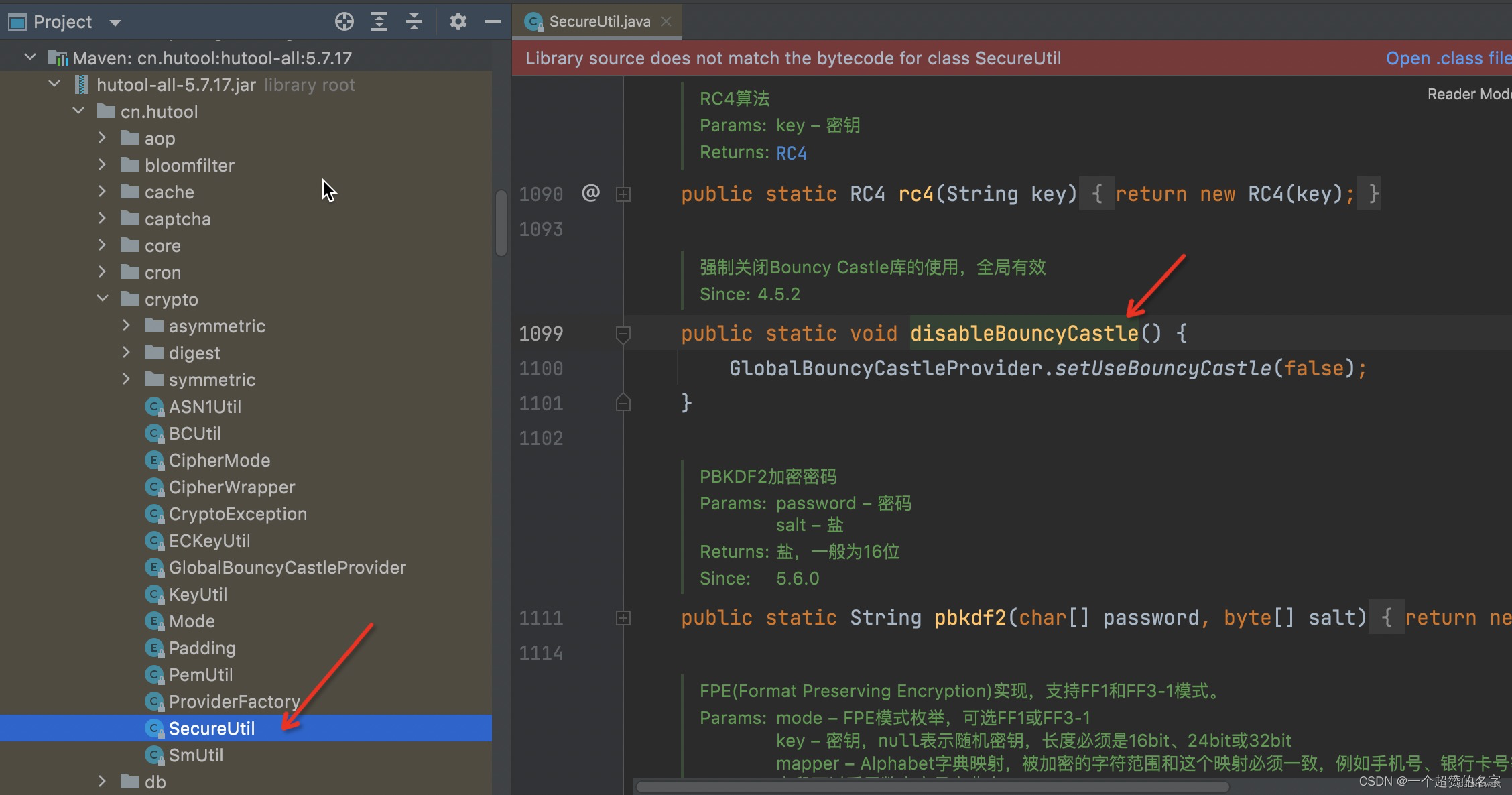
Task: Select the SecureUtil.java editor tab
Action: (596, 21)
